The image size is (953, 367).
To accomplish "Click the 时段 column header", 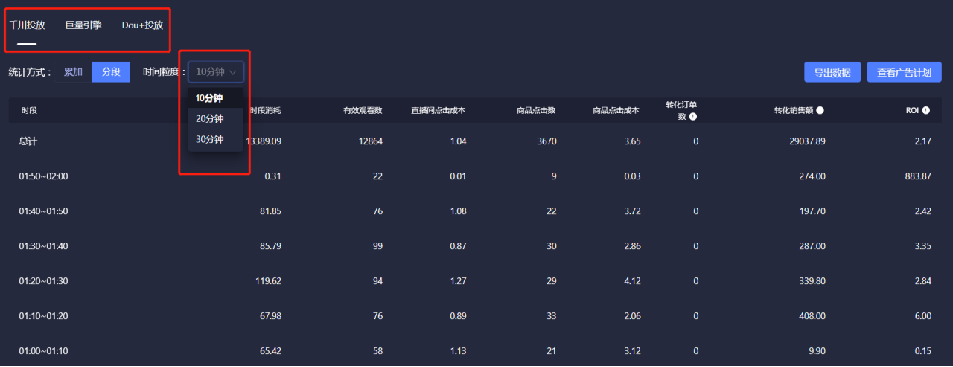I will click(29, 111).
